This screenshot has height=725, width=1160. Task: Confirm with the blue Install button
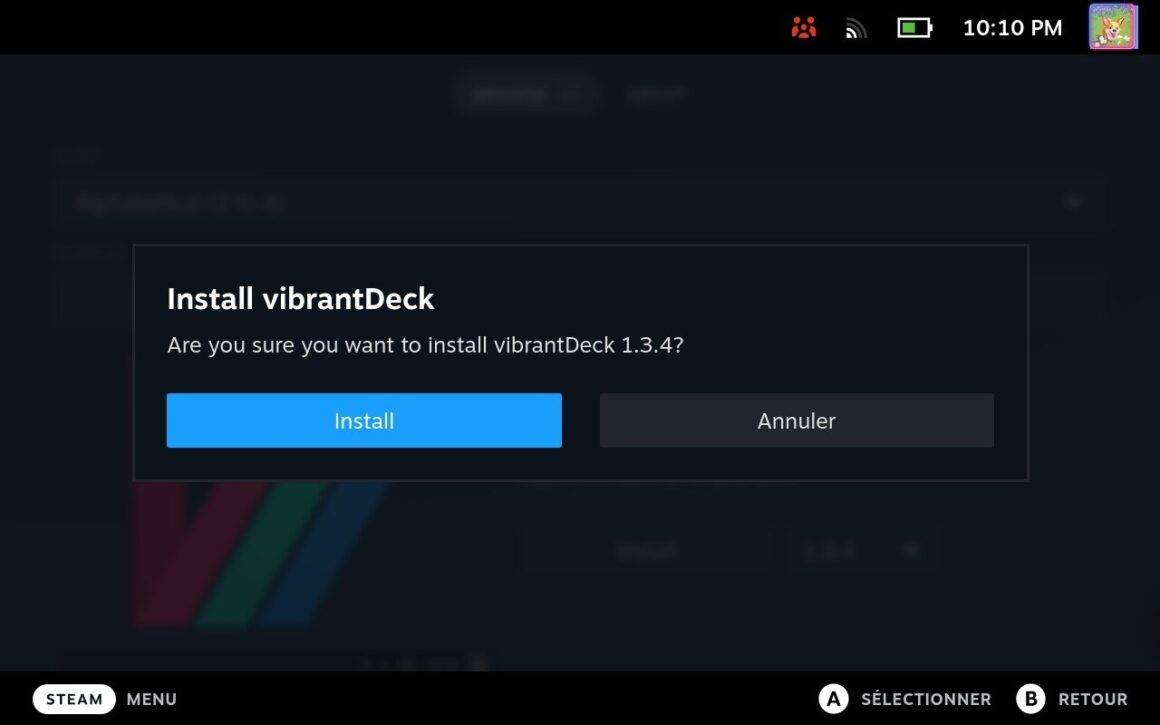[x=364, y=420]
